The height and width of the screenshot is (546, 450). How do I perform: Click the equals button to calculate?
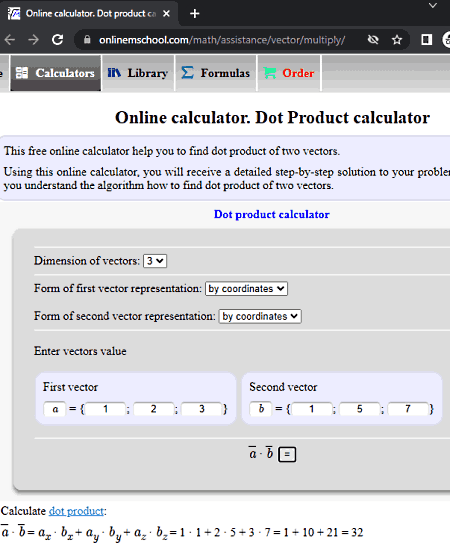click(x=287, y=454)
